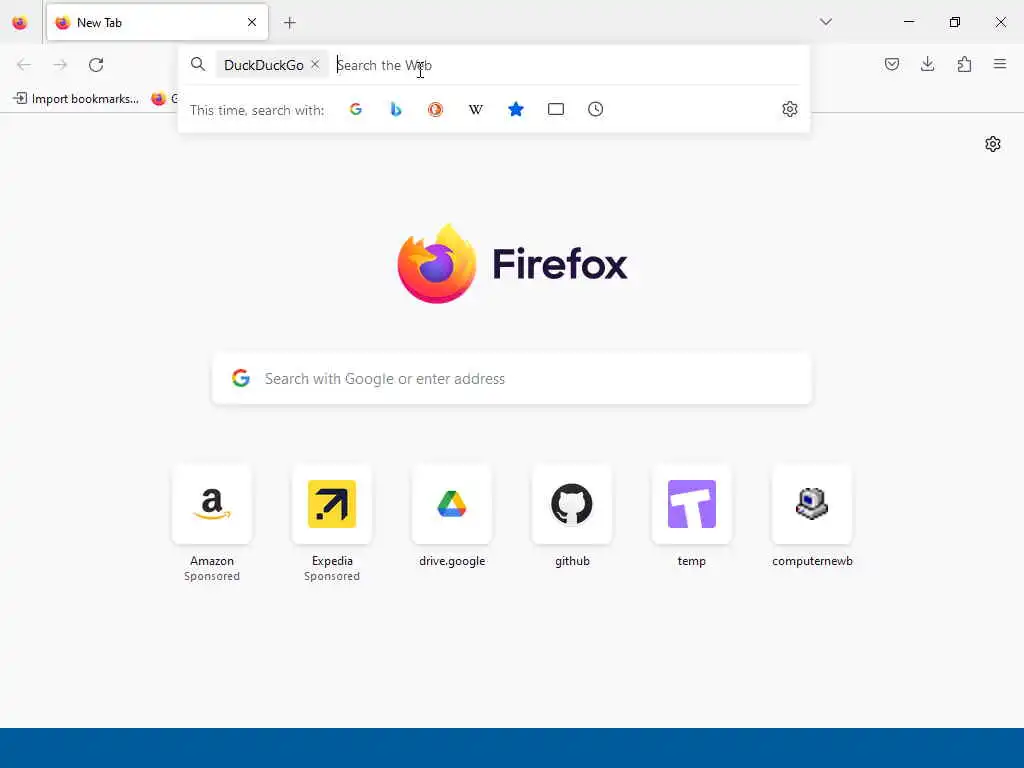Open search settings gear in dropdown

[790, 109]
